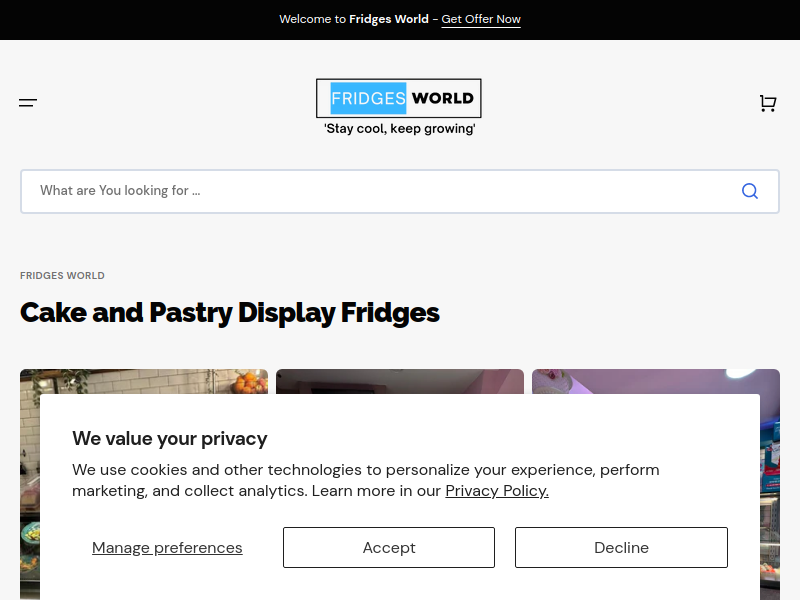Click the 'We value your privacy' heading

169,438
